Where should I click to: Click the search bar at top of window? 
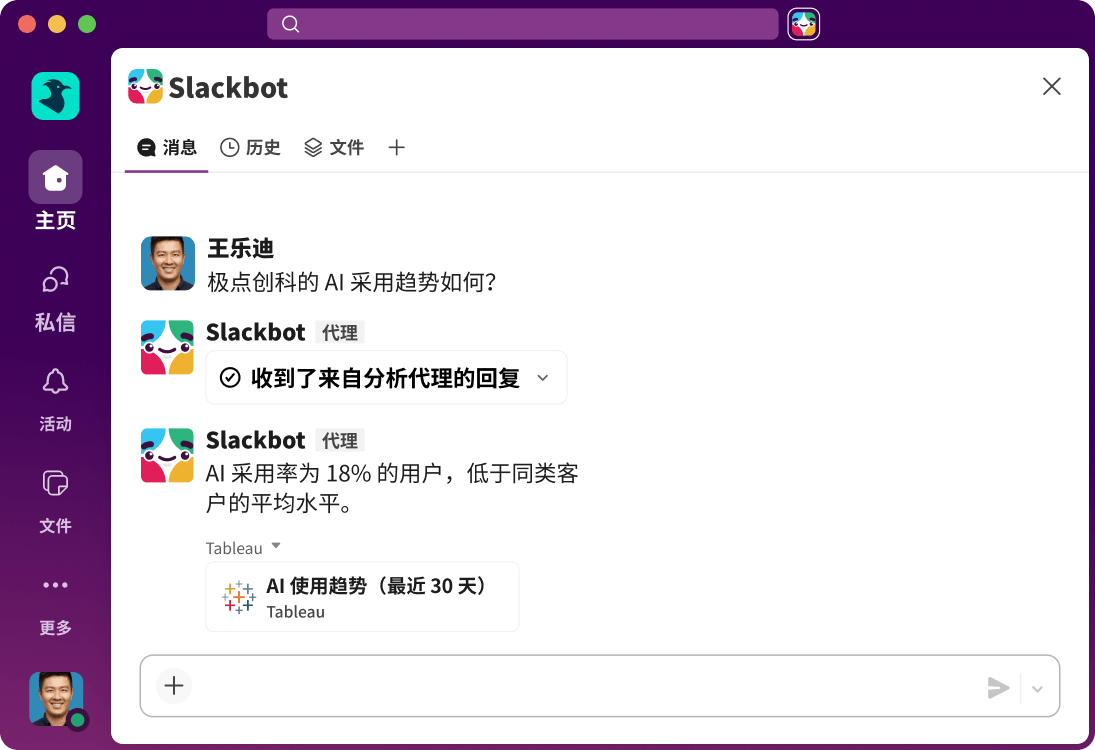click(522, 23)
